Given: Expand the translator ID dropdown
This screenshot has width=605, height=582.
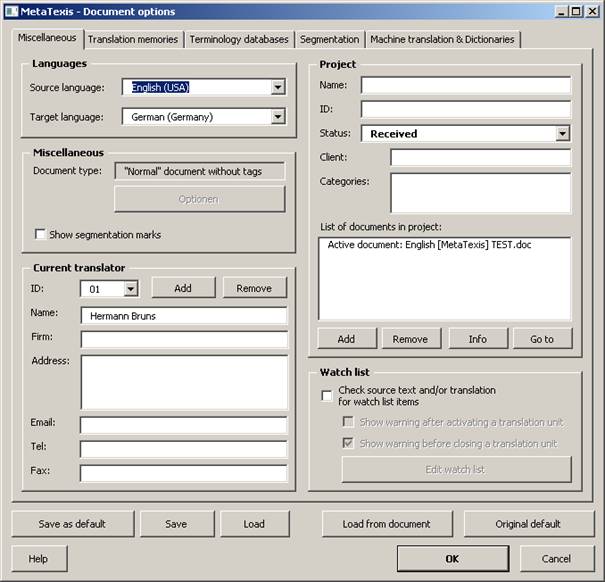Looking at the screenshot, I should (131, 289).
